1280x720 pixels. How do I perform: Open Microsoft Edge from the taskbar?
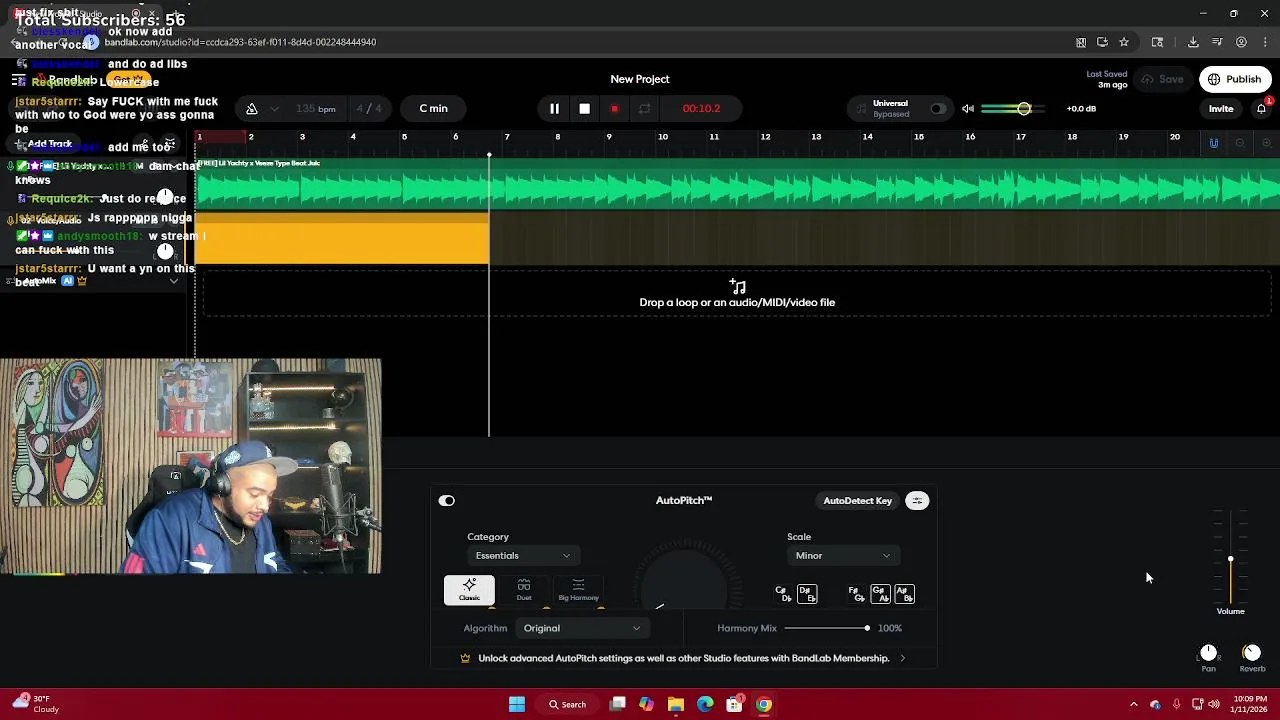(705, 704)
